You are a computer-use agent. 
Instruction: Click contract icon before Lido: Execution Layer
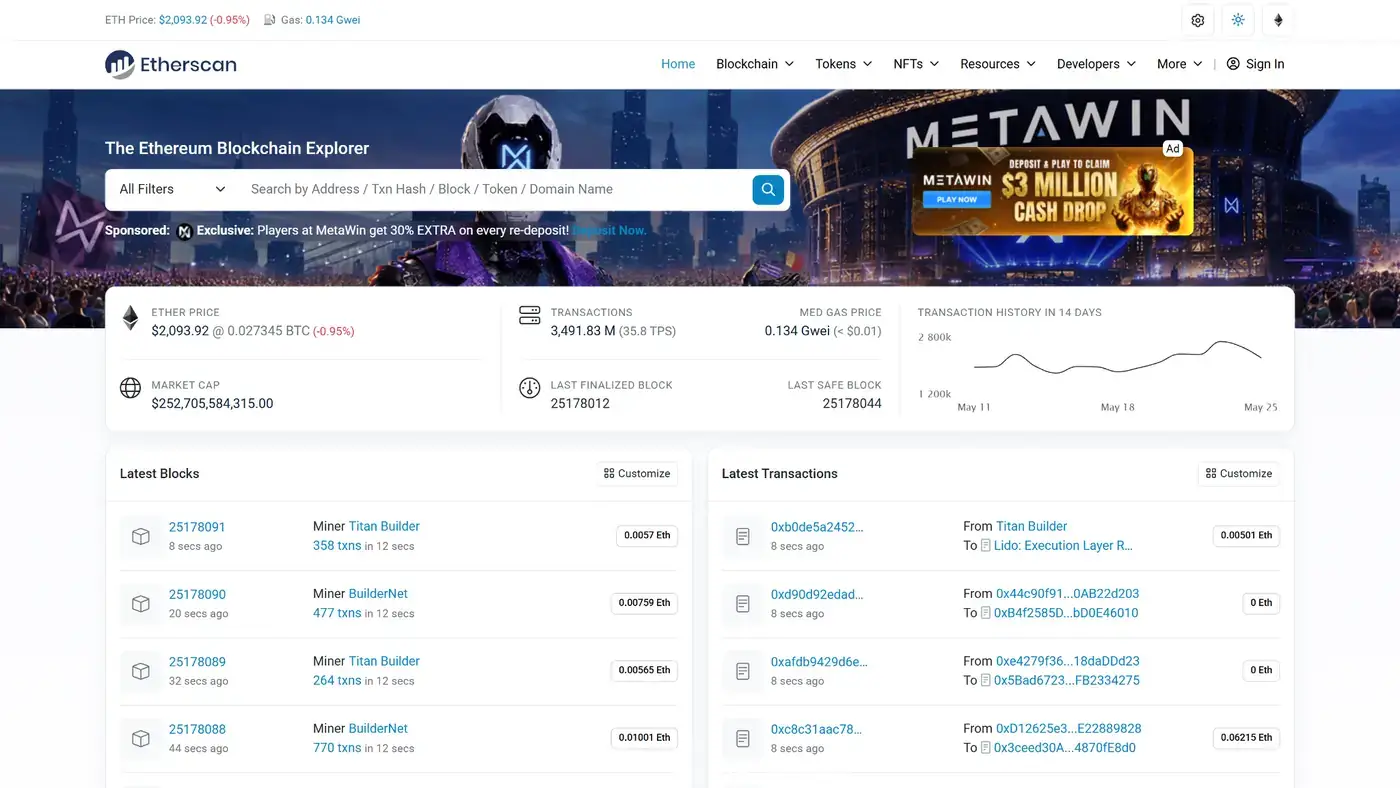(986, 546)
